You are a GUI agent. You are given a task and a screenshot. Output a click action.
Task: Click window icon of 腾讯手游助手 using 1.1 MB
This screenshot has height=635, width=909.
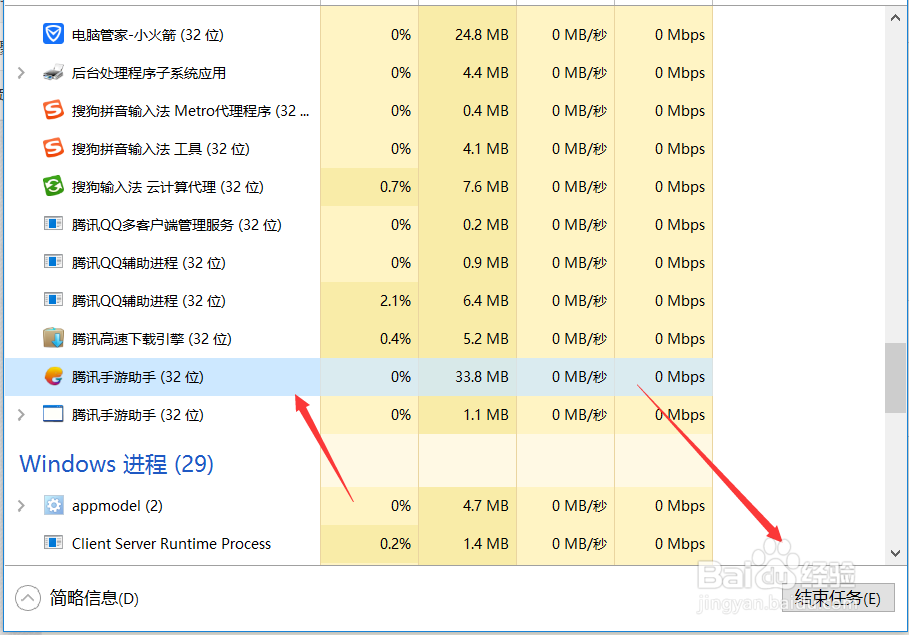pyautogui.click(x=53, y=414)
